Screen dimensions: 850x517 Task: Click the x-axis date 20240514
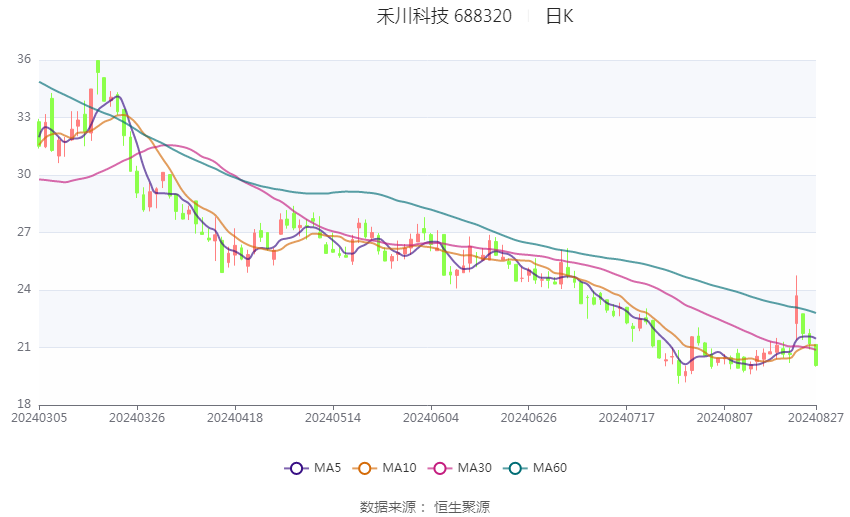[x=333, y=418]
